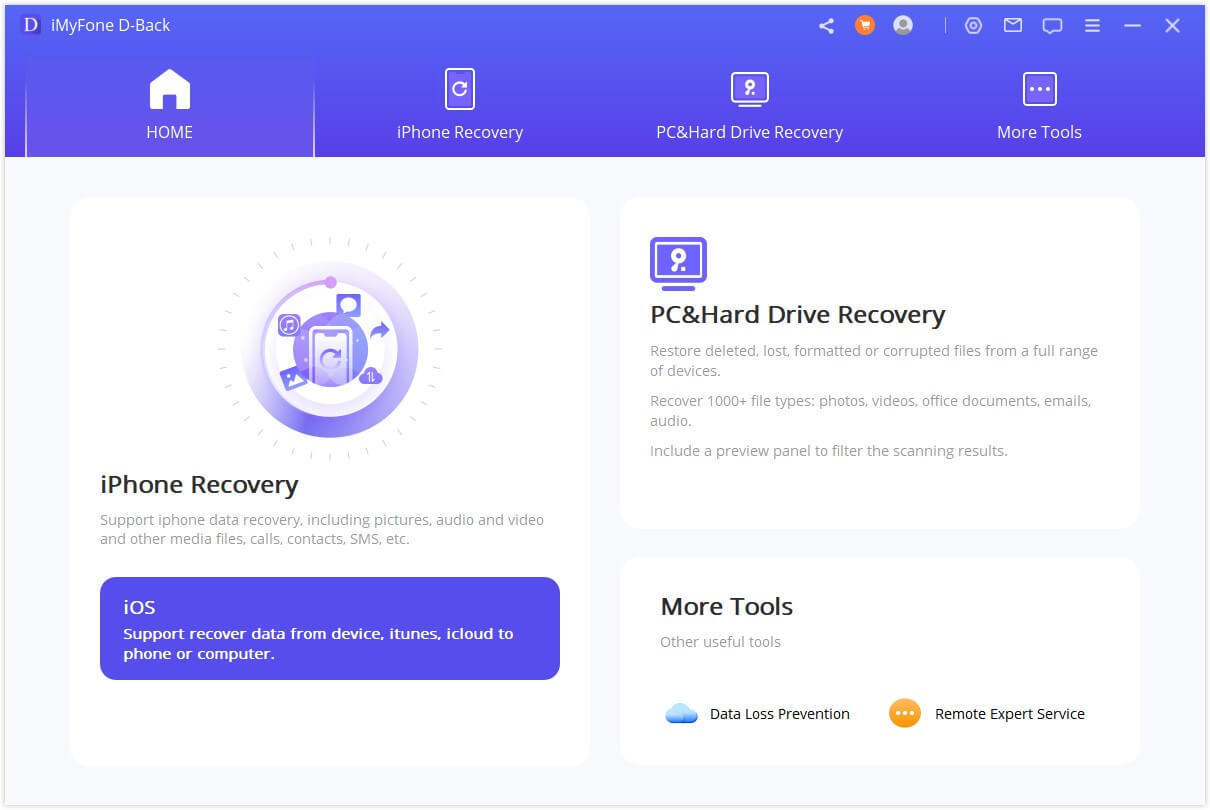Click 'Include a preview panel' text
This screenshot has height=810, width=1210.
[829, 451]
